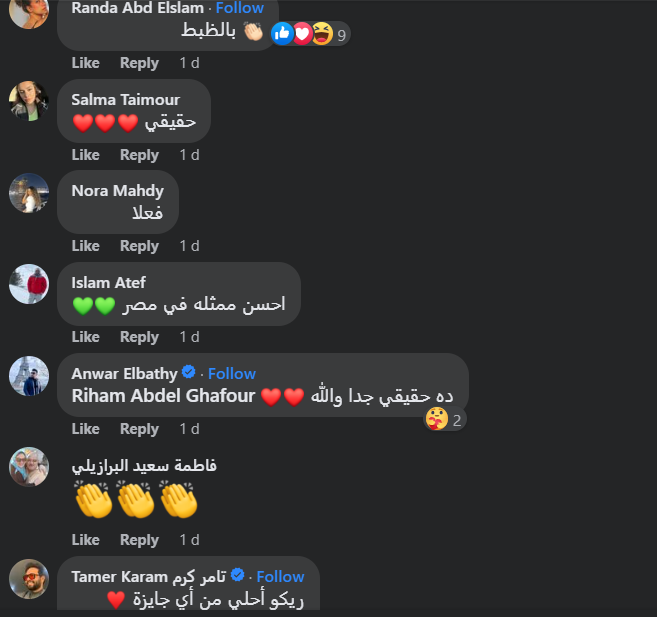
Task: Open Randa Abd Elslam's profile picture
Action: tap(29, 10)
